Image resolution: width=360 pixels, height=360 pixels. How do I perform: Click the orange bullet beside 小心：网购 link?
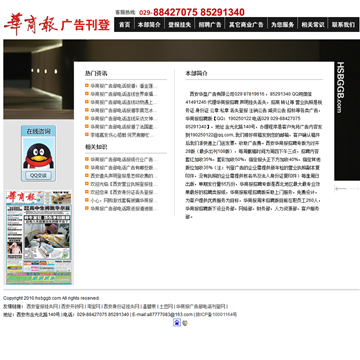point(87,200)
